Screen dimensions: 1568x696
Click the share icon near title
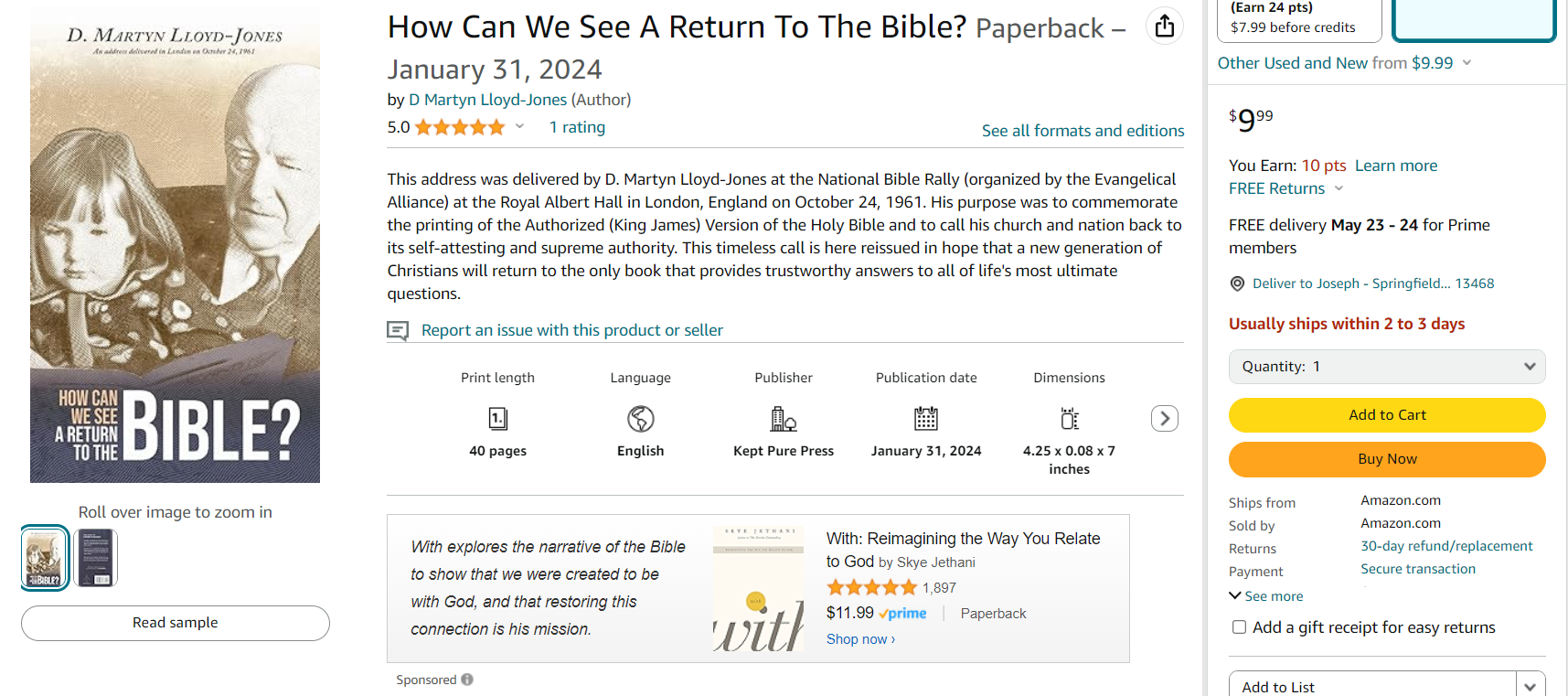[1164, 27]
